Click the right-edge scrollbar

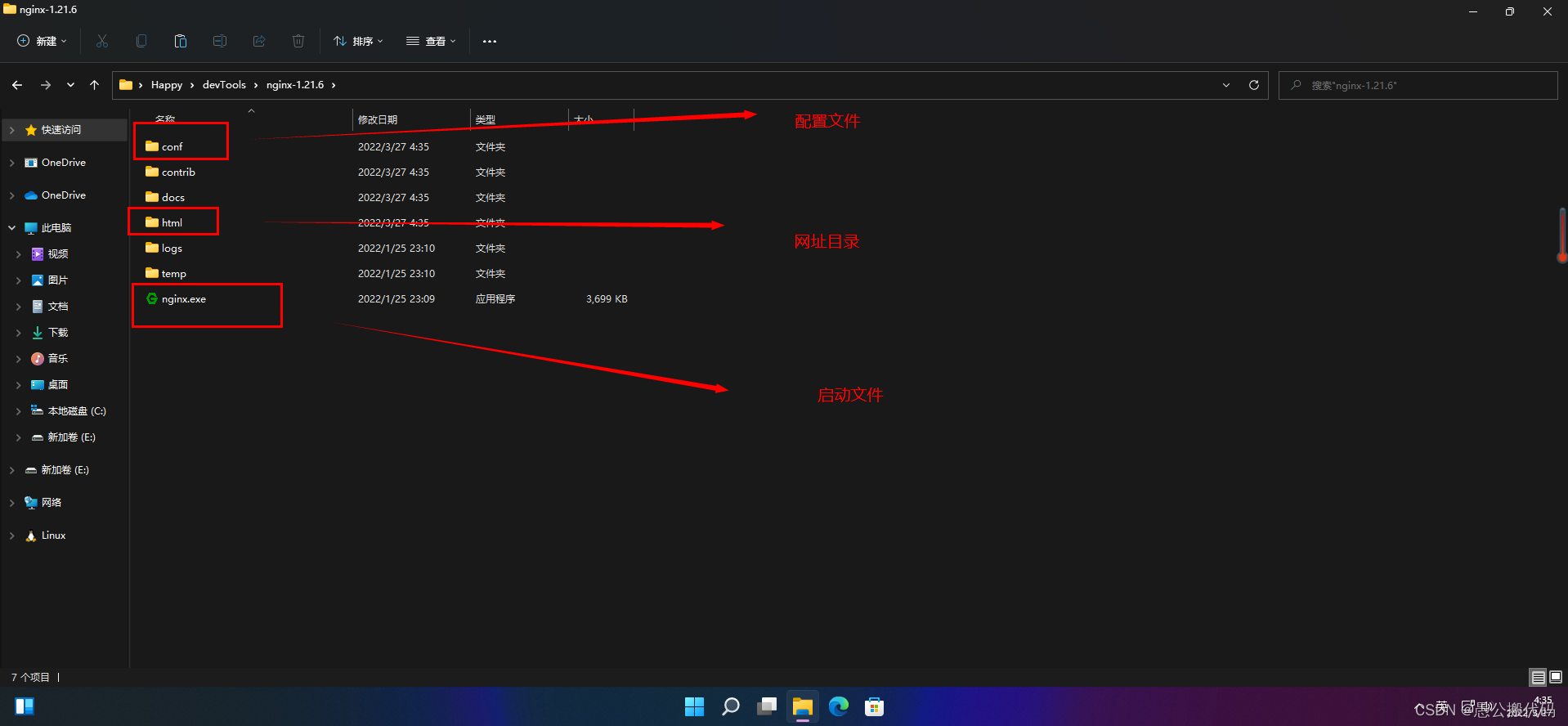[x=1562, y=235]
